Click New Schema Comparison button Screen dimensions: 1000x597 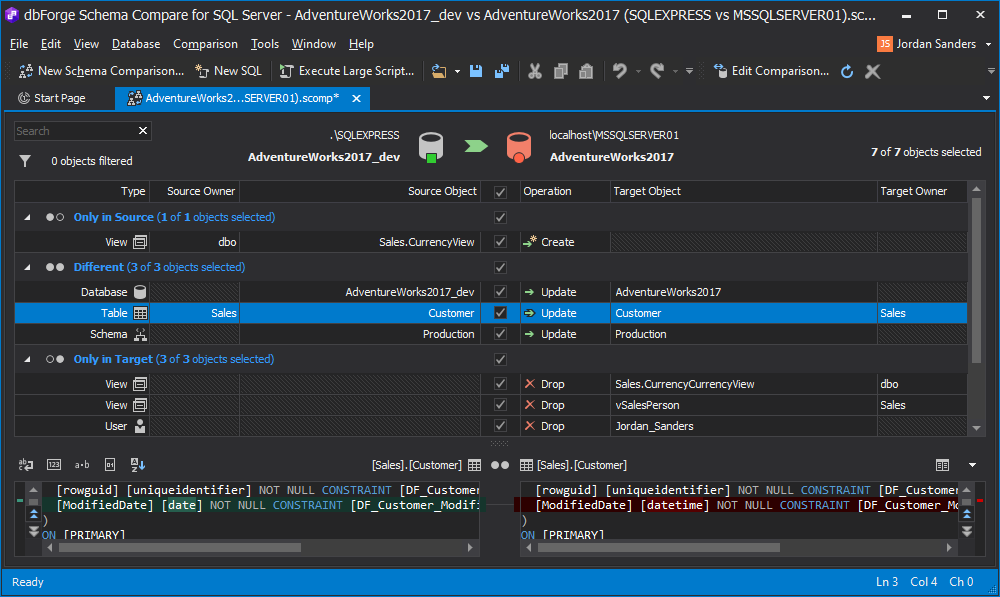click(x=101, y=71)
